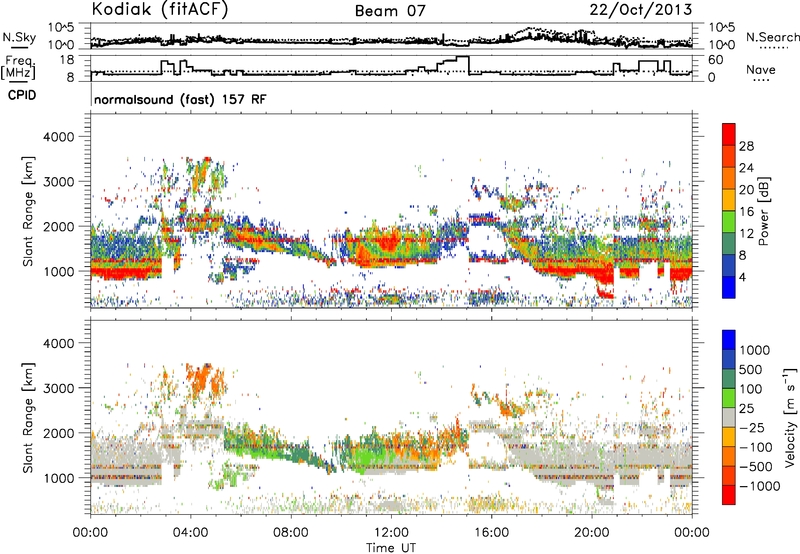Select the "Freq. [MHz]" axis label
This screenshot has height=554, width=800.
(x=19, y=67)
